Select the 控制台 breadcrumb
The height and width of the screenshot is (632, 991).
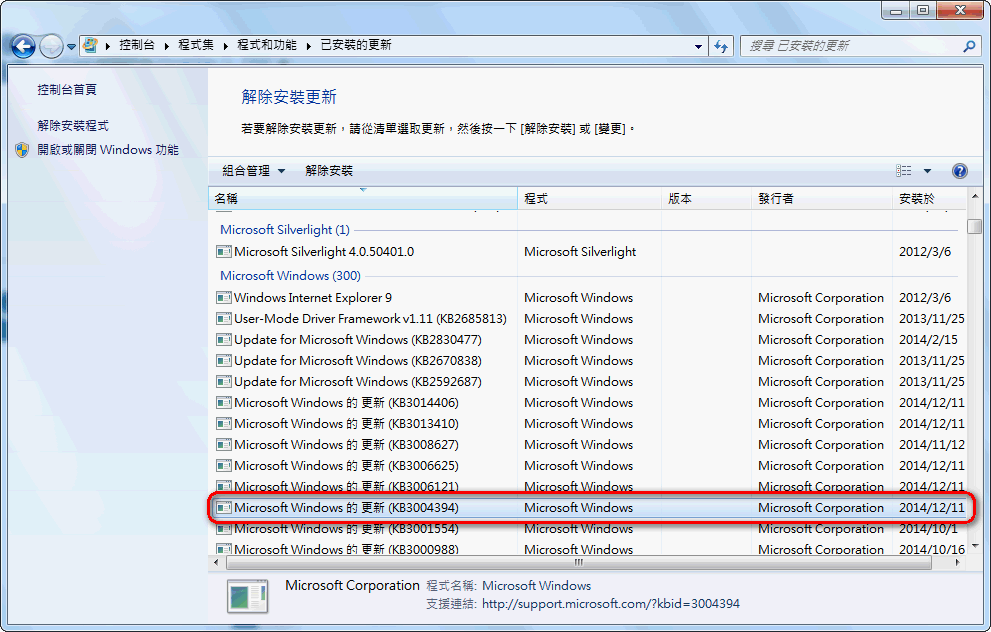click(137, 45)
